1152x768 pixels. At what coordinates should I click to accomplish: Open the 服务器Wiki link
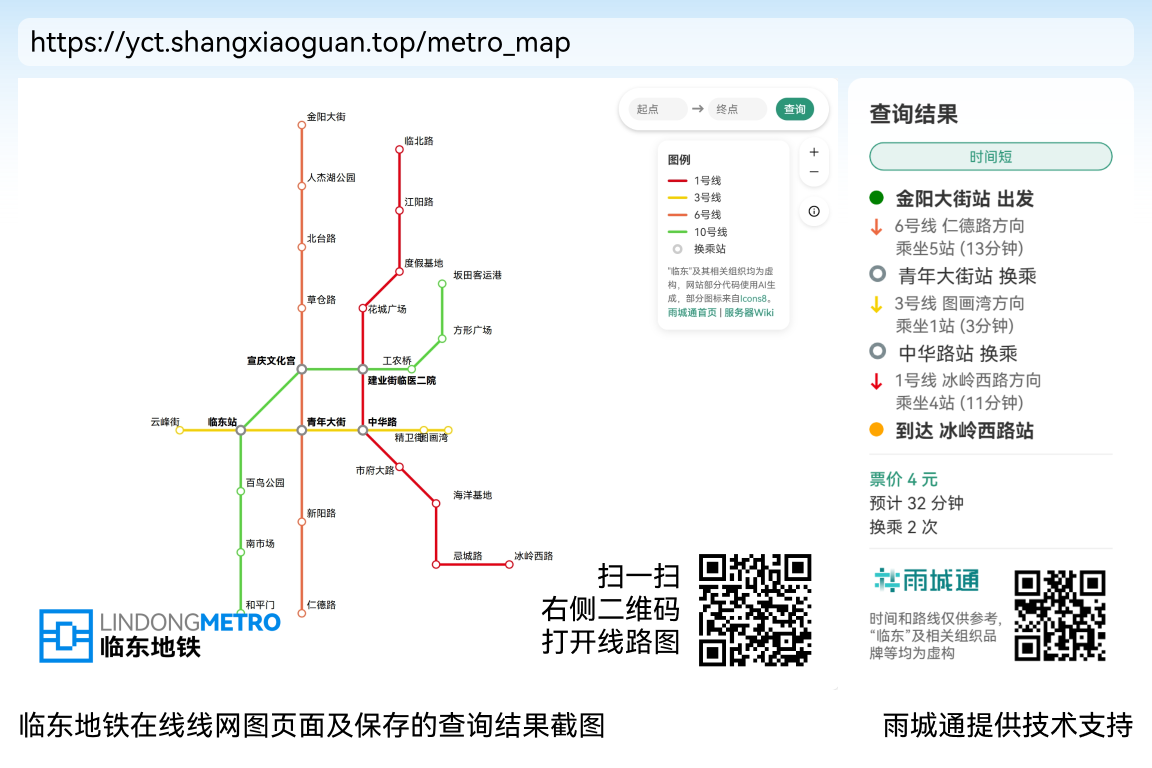click(749, 312)
